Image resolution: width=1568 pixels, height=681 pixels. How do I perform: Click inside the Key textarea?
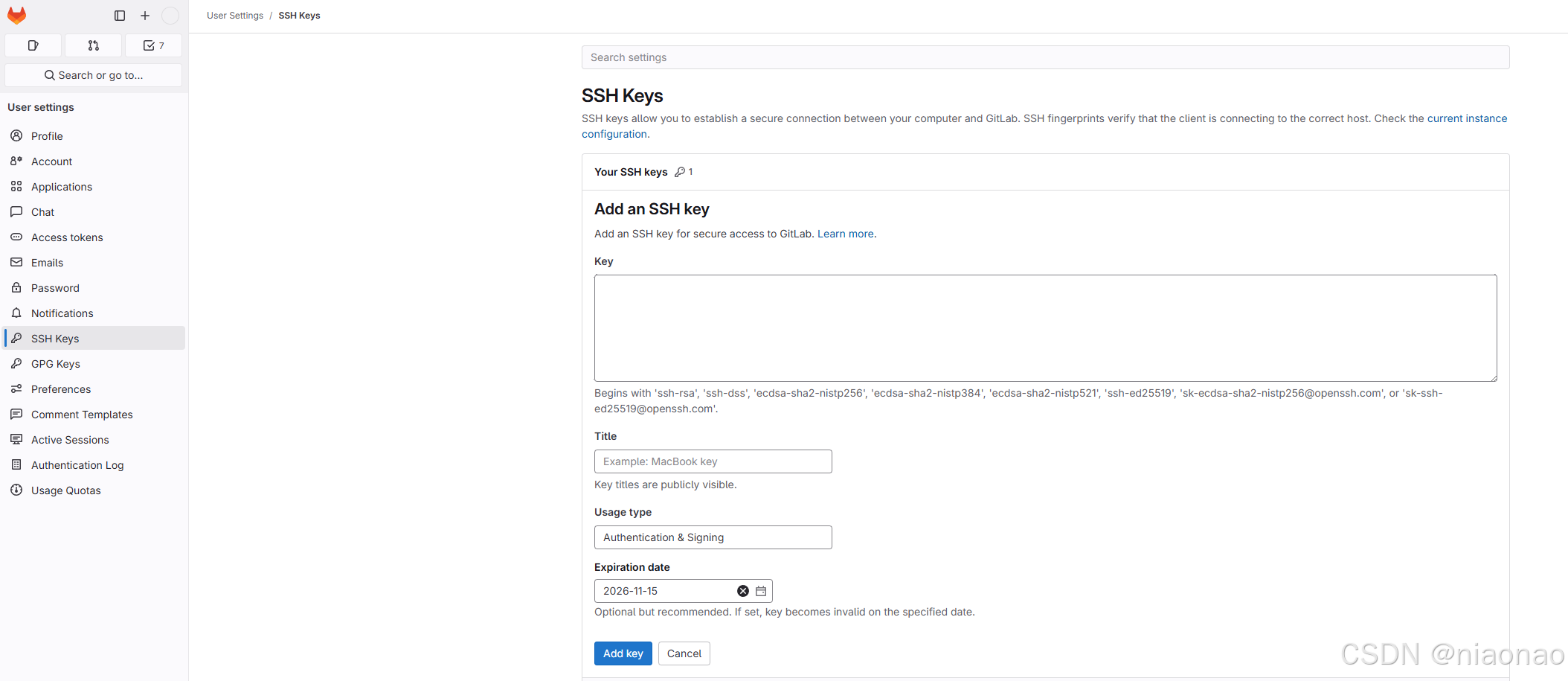tap(1045, 328)
